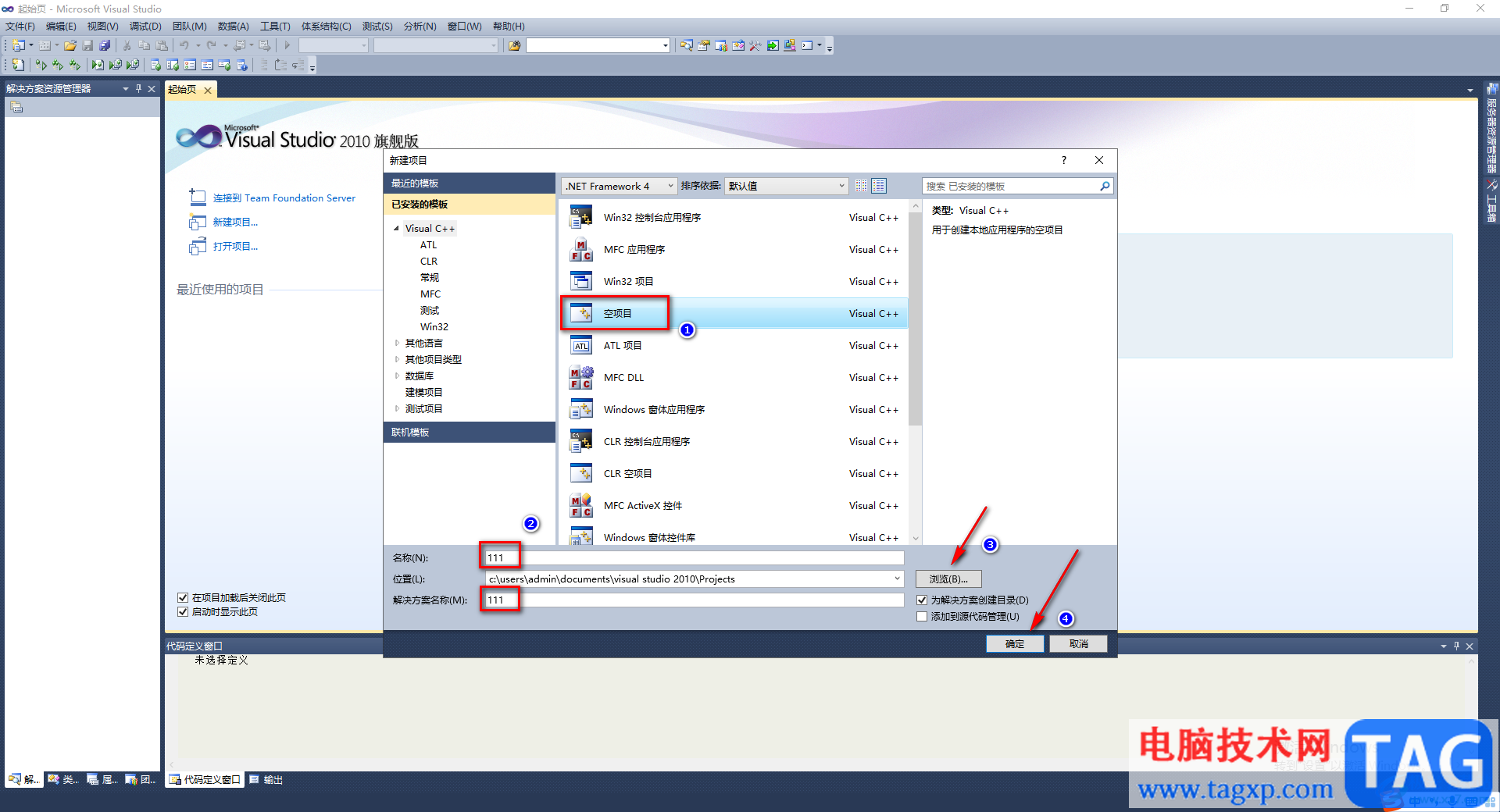Toggle 'Create directory for solution' checkbox

pyautogui.click(x=922, y=600)
